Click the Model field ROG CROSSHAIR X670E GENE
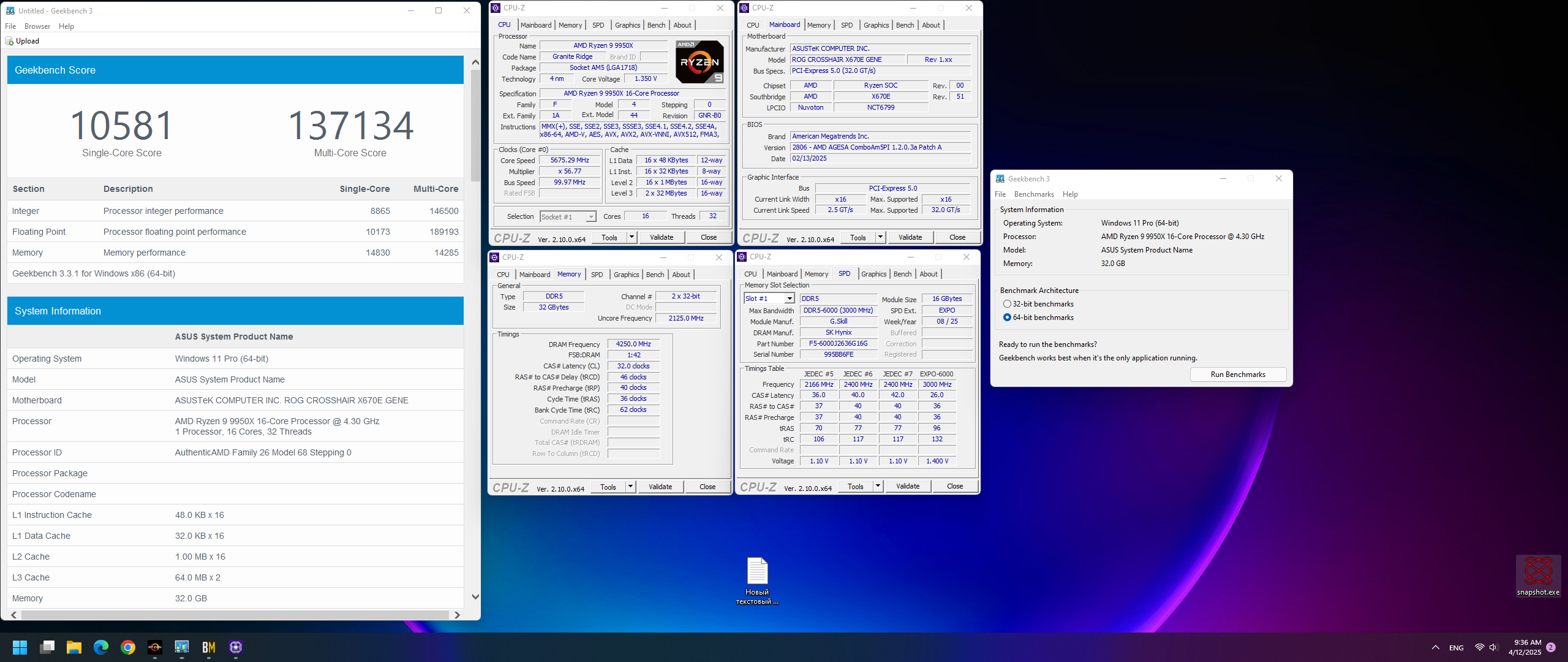The height and width of the screenshot is (662, 1568). coord(848,60)
